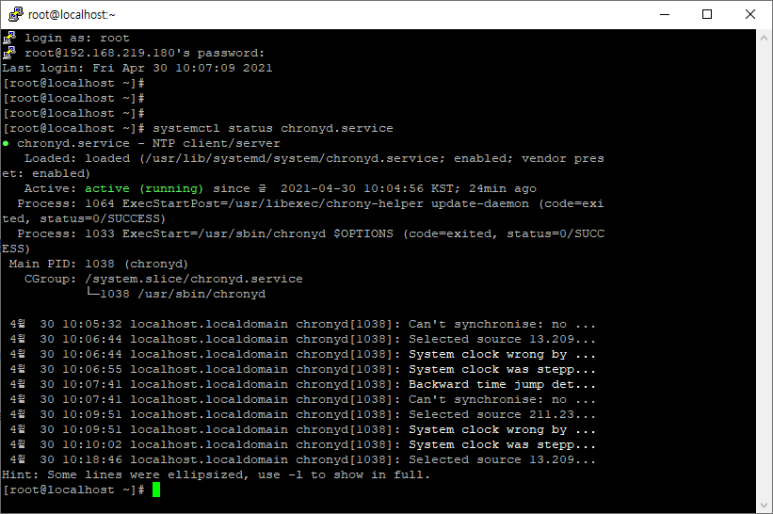Click the green 'active (running)' status text

point(144,188)
